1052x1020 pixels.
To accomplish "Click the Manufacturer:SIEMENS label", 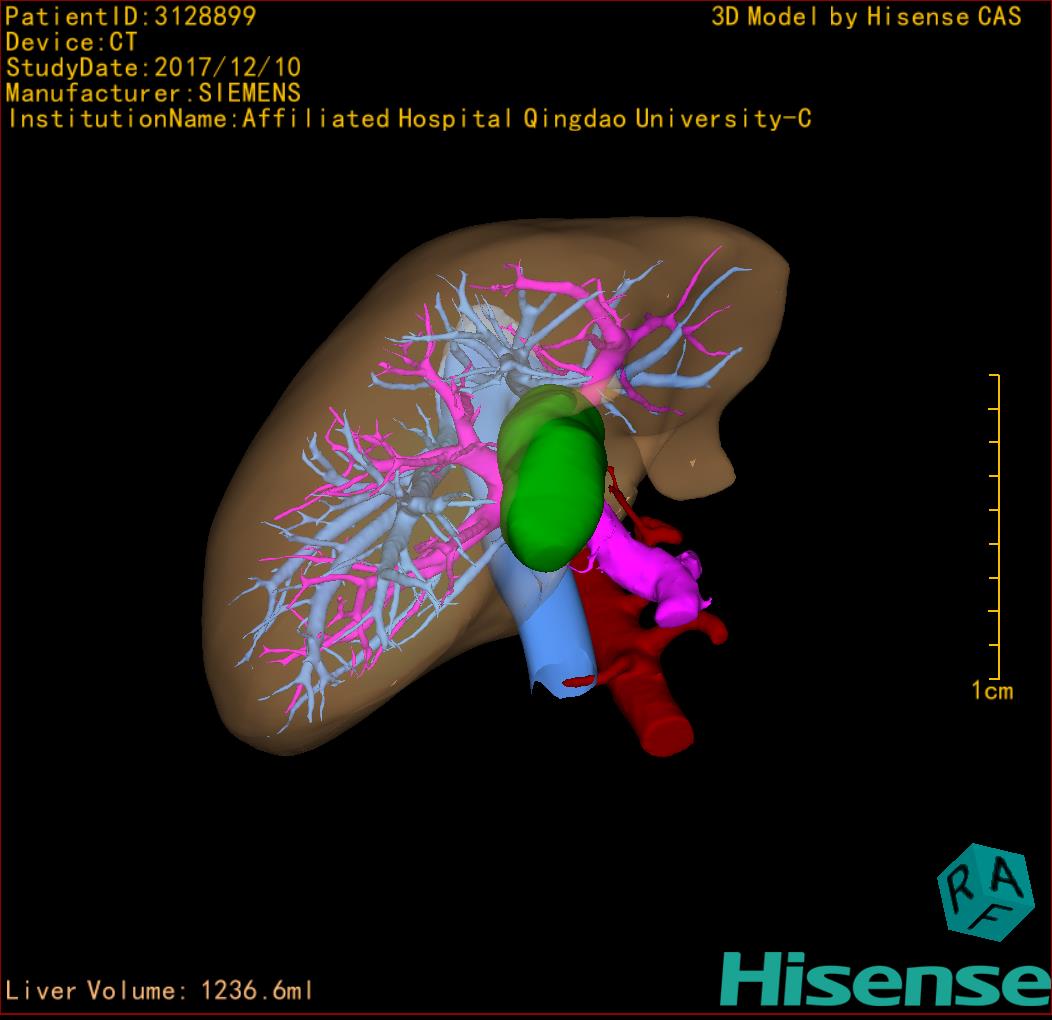I will (153, 93).
